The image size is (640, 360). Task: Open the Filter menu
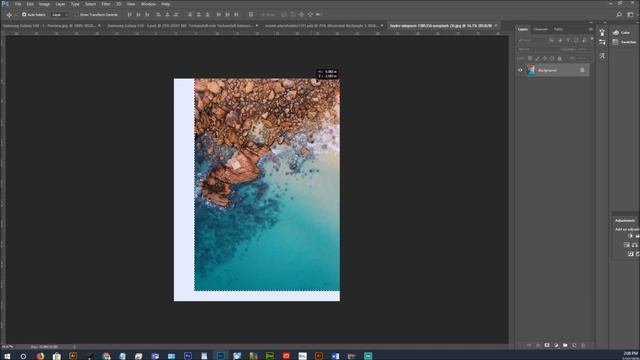(x=106, y=4)
